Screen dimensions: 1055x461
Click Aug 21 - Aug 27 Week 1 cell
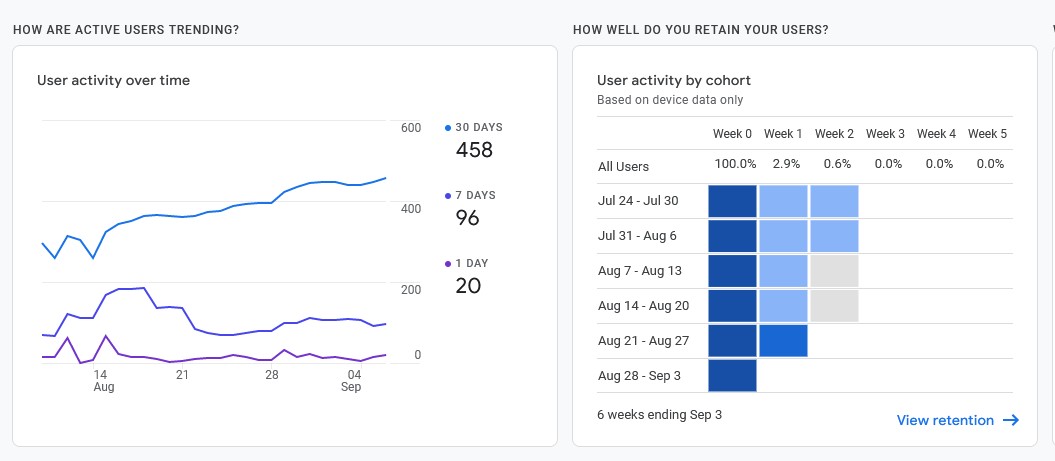click(783, 341)
